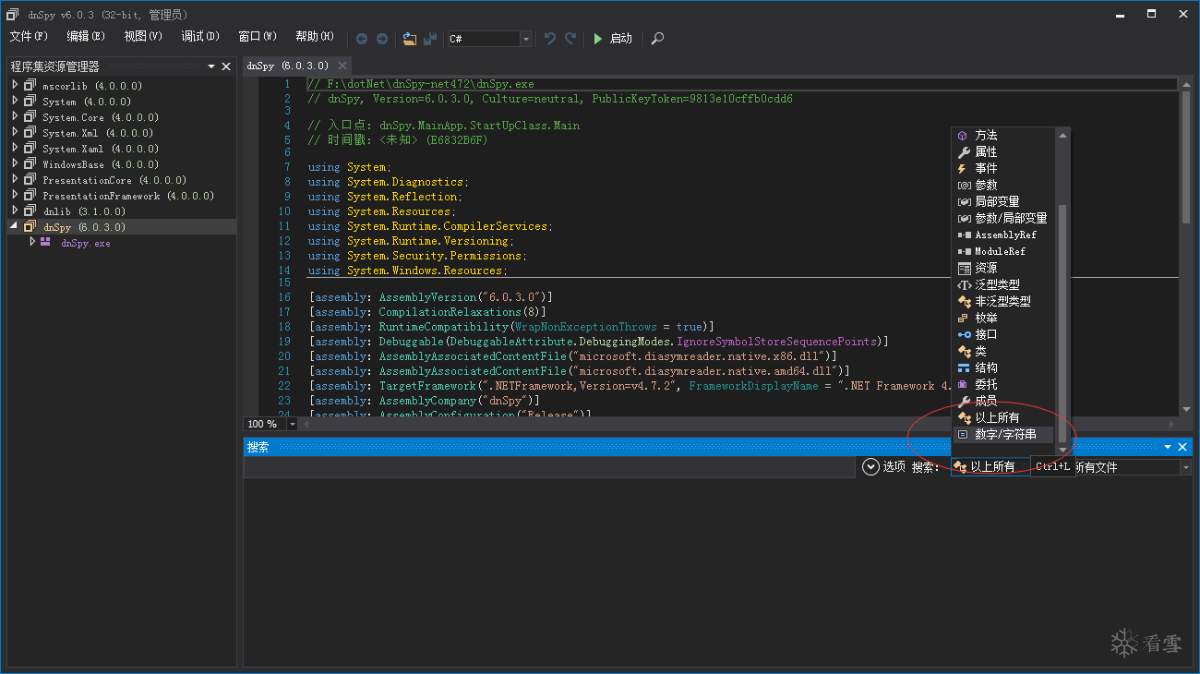Viewport: 1200px width, 674px height.
Task: Choose 委托 in the search type list
Action: [x=1004, y=384]
